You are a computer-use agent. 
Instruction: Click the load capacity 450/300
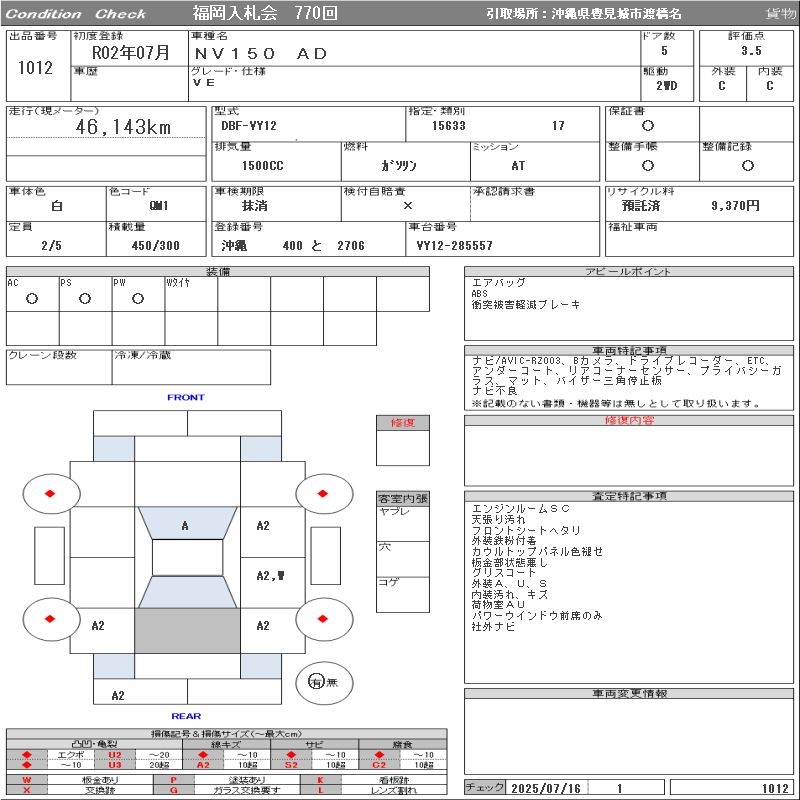point(156,245)
